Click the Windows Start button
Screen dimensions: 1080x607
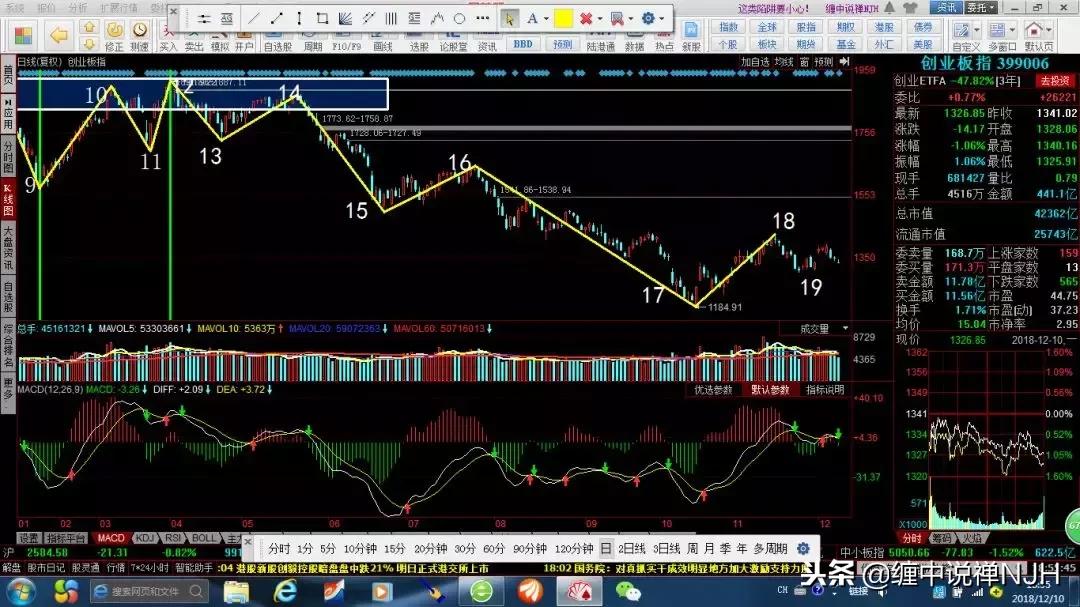(x=21, y=591)
